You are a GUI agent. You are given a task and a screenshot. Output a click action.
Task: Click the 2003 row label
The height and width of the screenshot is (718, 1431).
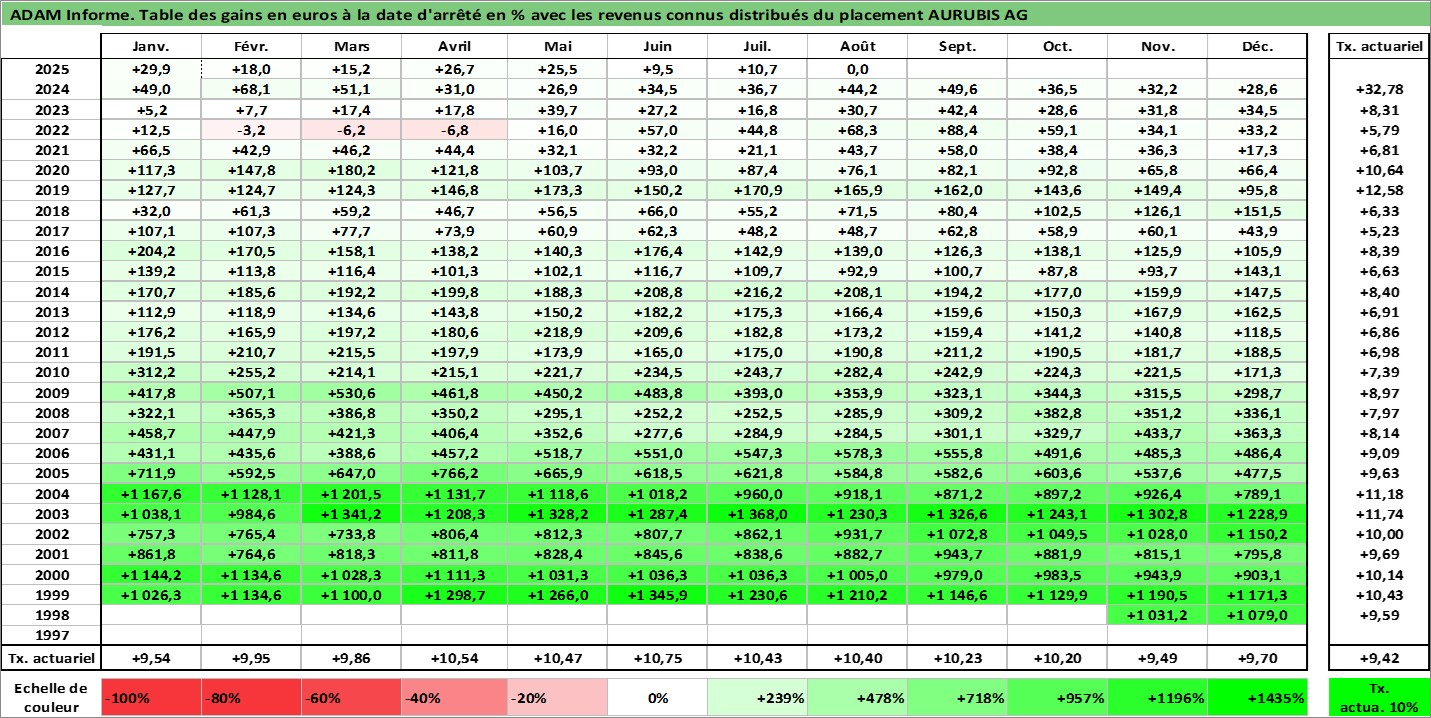(51, 514)
